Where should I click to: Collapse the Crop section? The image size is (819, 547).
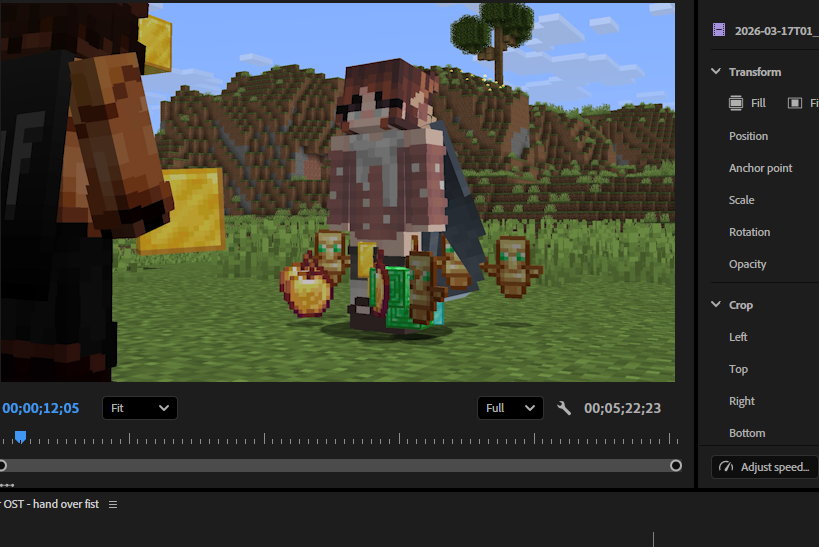(716, 304)
